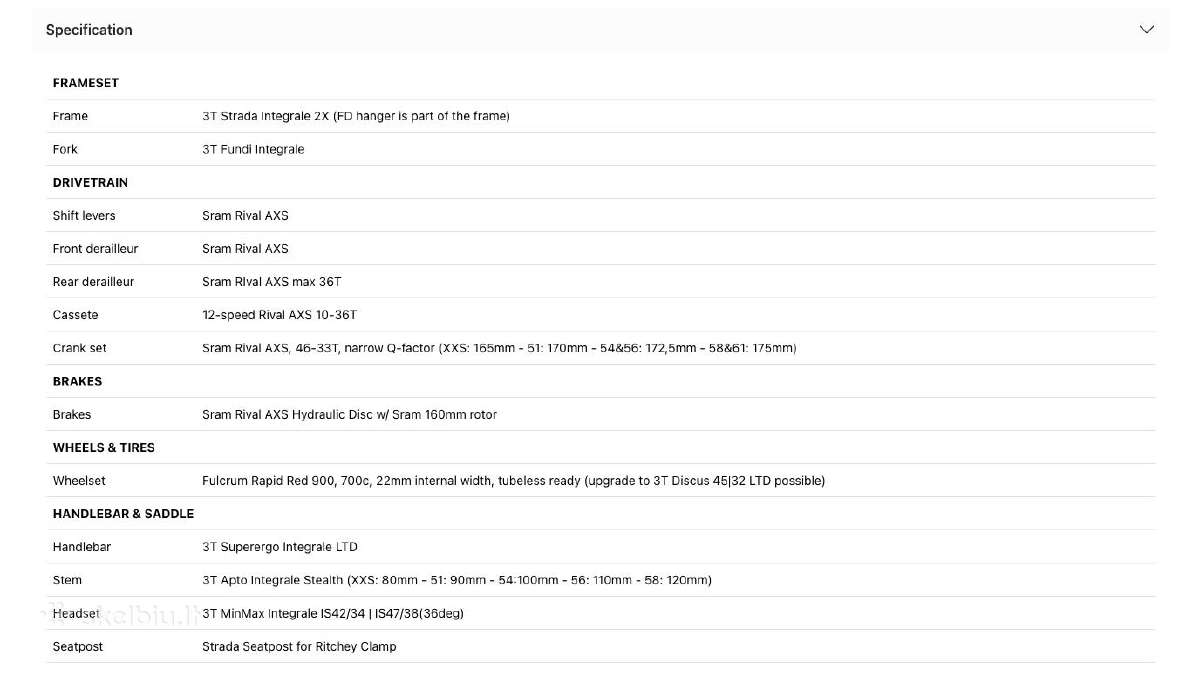Viewport: 1200px width, 683px height.
Task: Select the Brakes row label
Action: pyautogui.click(x=72, y=414)
